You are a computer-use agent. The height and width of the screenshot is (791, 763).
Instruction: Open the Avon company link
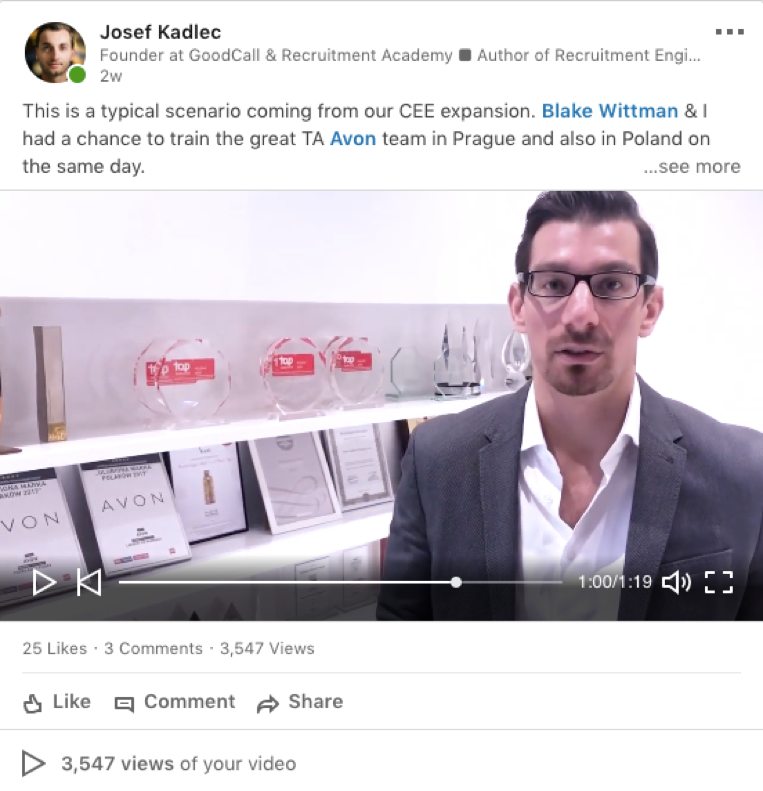click(x=353, y=139)
